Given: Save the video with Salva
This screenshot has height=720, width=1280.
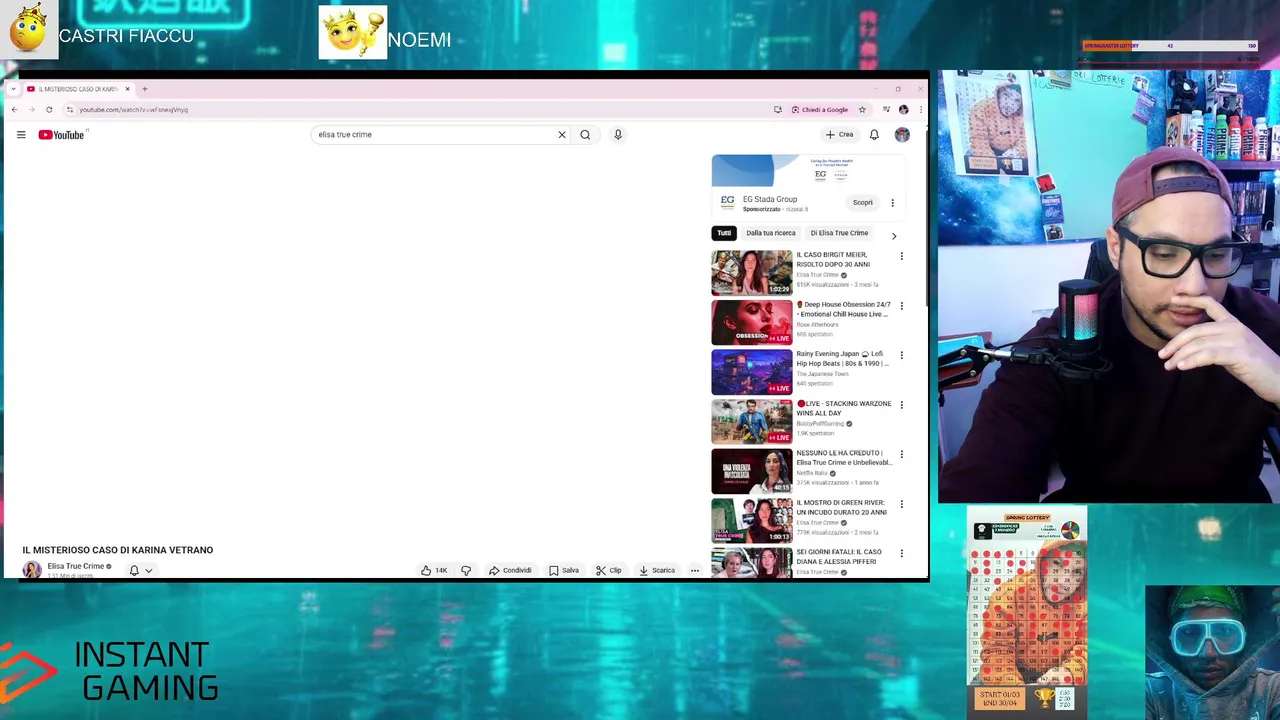Looking at the screenshot, I should tap(564, 570).
